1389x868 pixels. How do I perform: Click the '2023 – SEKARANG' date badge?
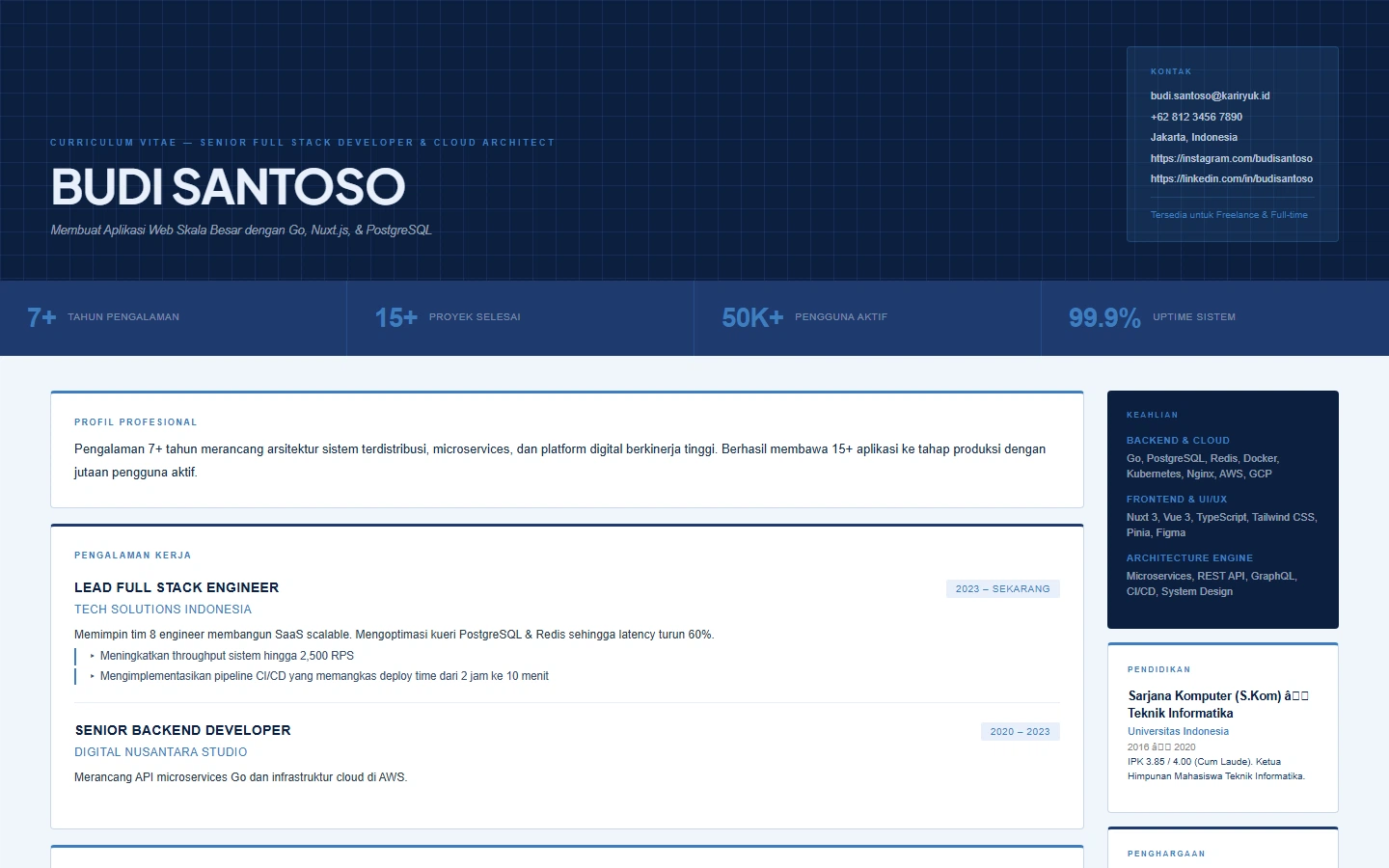pyautogui.click(x=1003, y=588)
